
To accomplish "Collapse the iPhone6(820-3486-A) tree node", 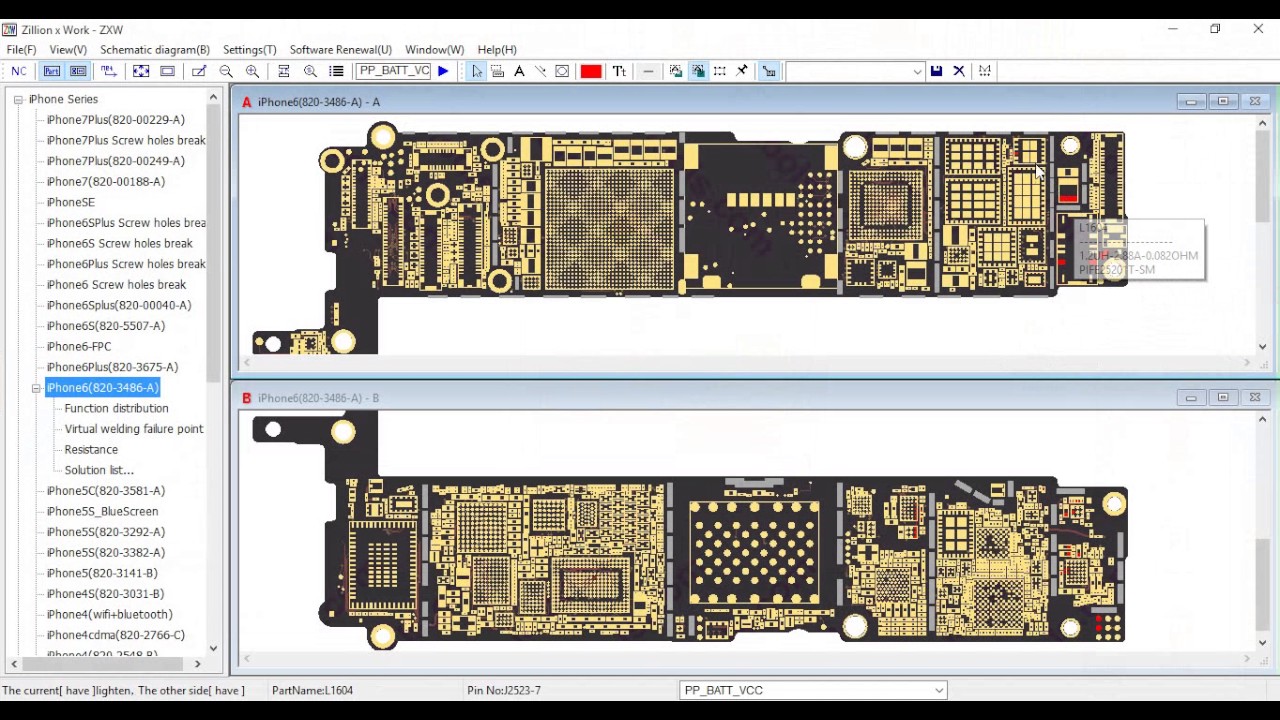I will tap(36, 388).
